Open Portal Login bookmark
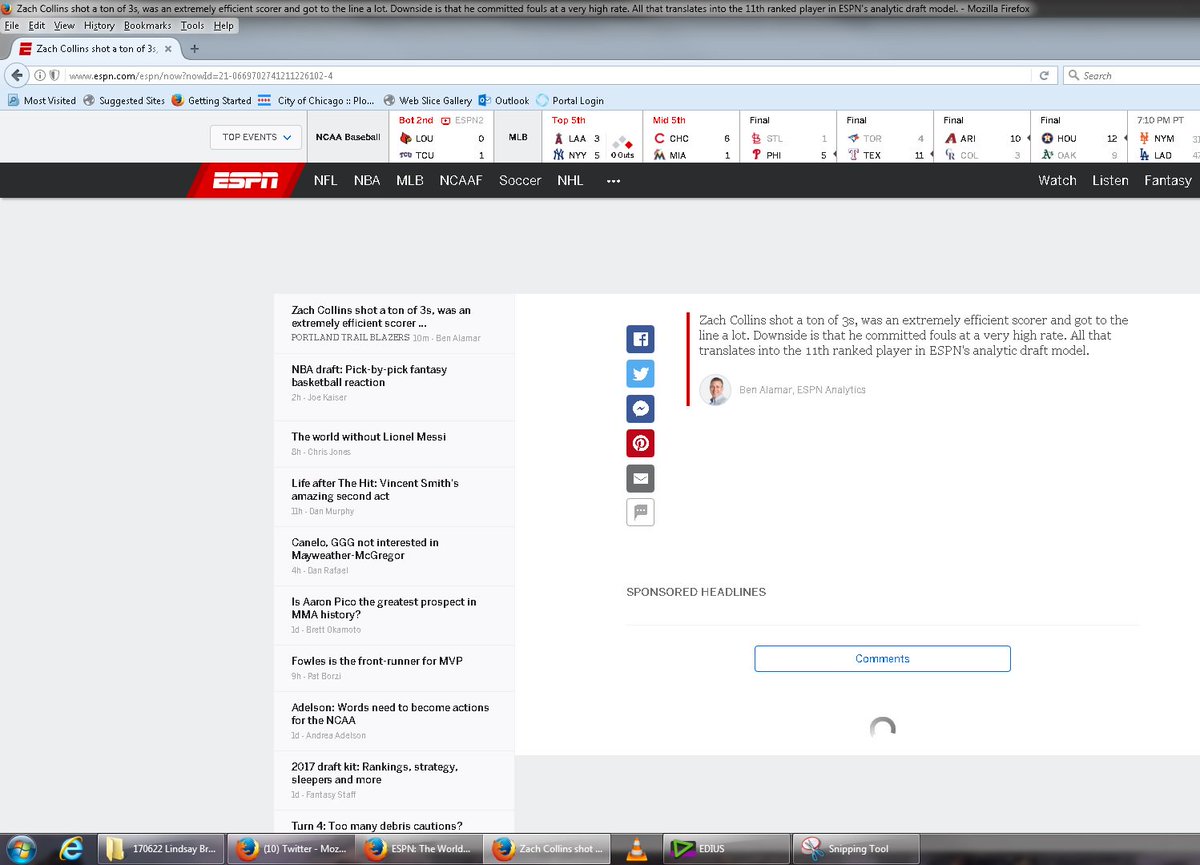Screen dimensions: 1200x865 [570, 100]
